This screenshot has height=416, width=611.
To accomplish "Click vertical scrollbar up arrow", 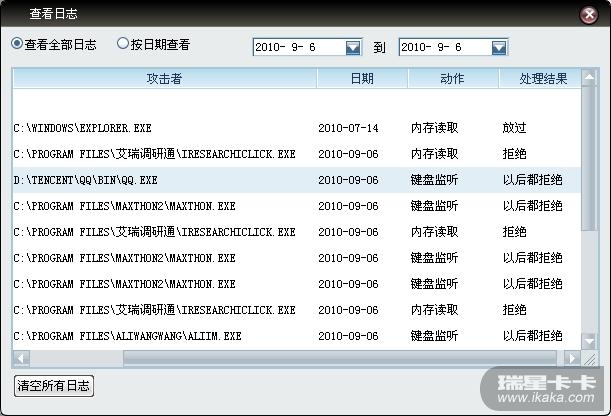I will (x=589, y=77).
